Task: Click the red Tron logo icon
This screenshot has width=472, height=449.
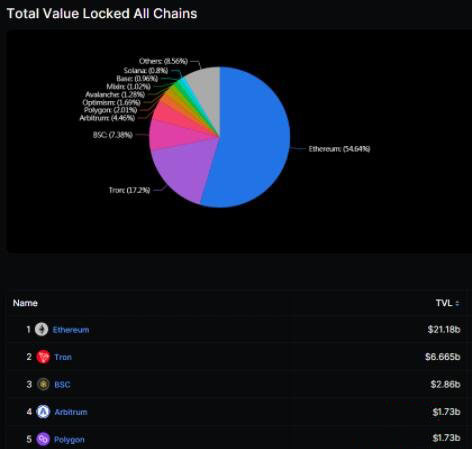Action: (x=43, y=357)
